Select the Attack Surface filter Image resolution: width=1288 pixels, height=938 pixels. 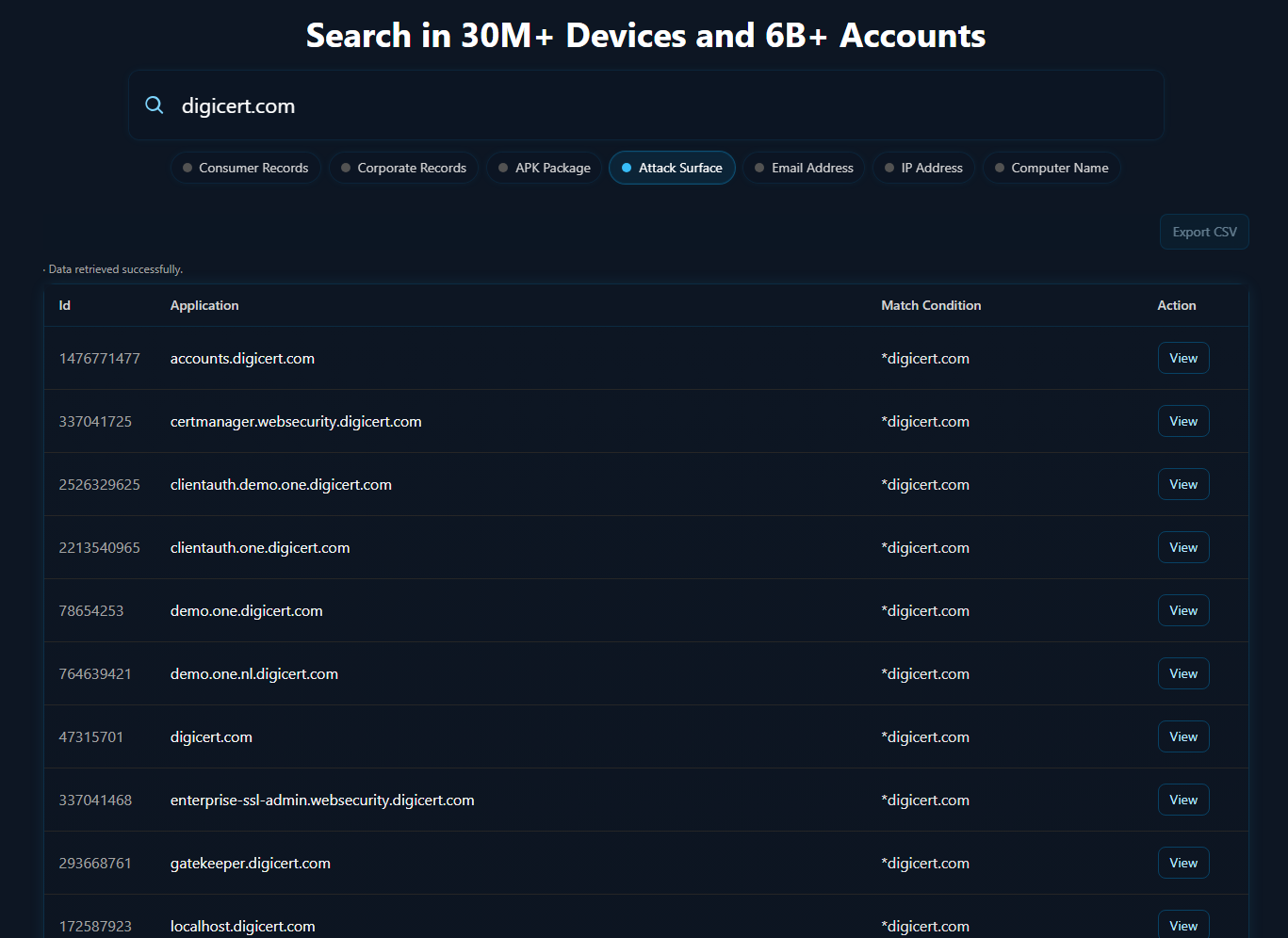pyautogui.click(x=672, y=168)
